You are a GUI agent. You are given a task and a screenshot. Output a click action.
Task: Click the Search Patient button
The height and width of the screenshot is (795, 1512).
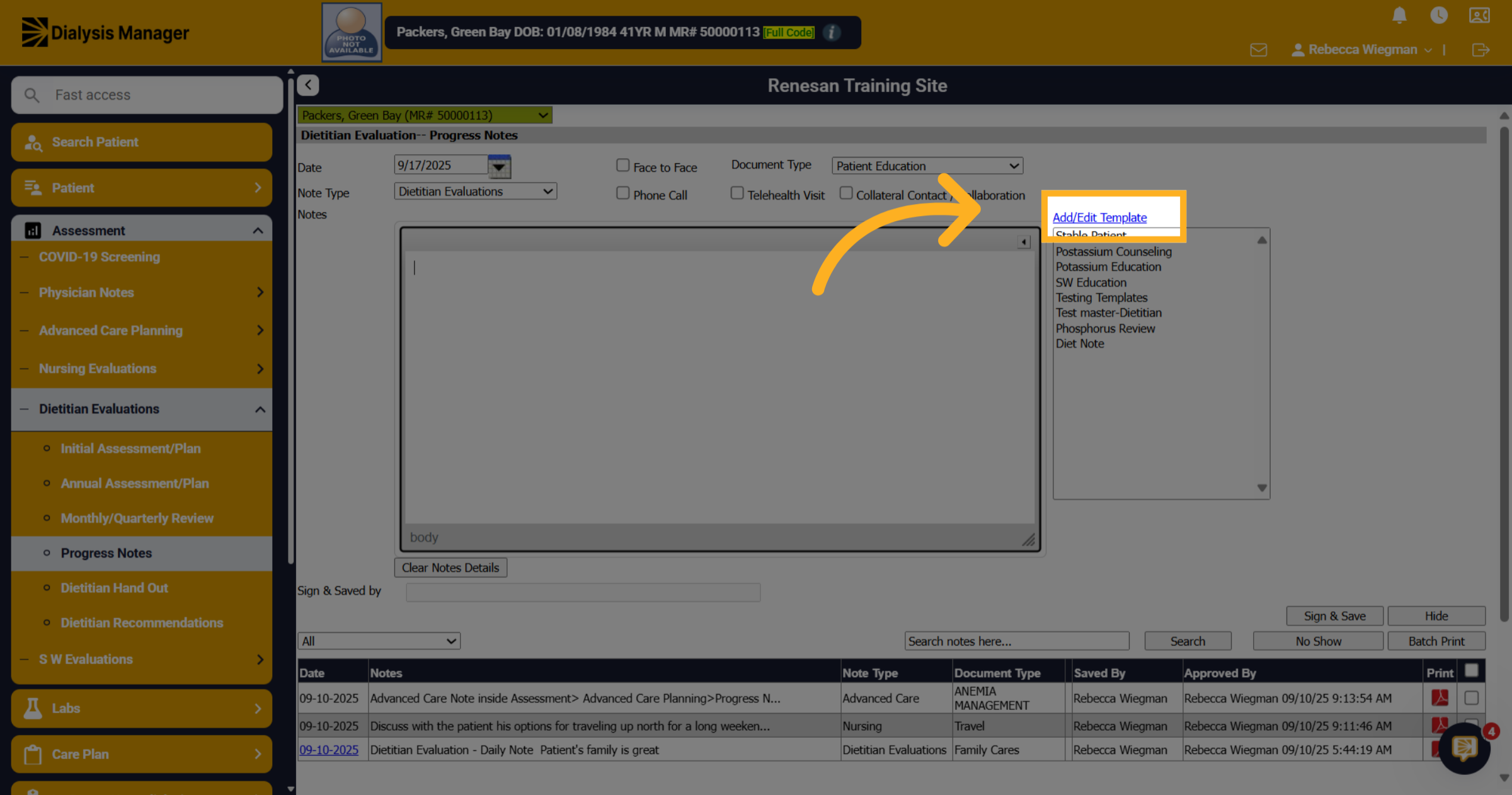(x=142, y=142)
